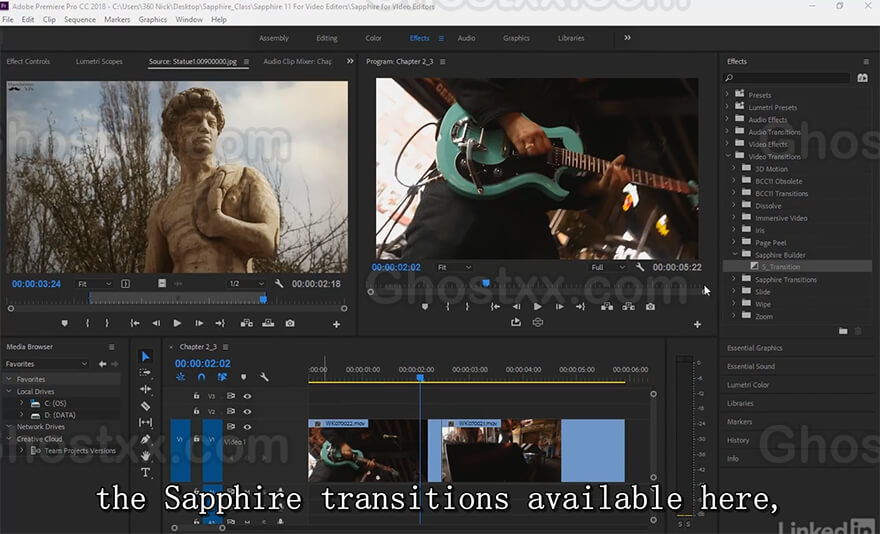Toggle V2 track lock
This screenshot has height=534, width=880.
pyautogui.click(x=196, y=411)
